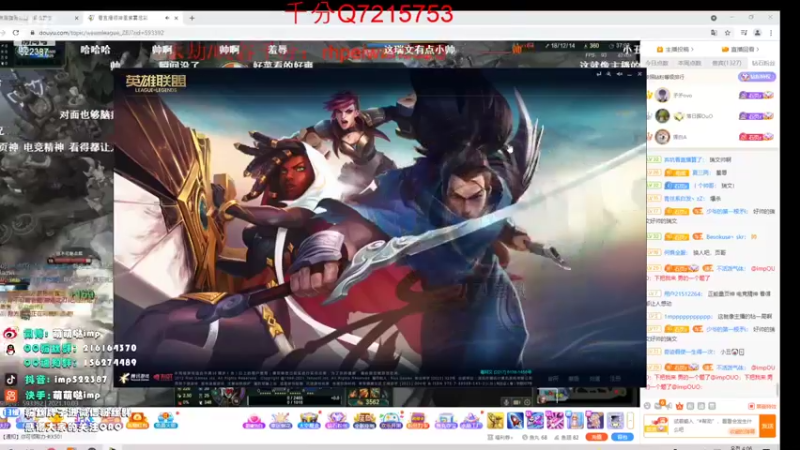Mute audio on the active Douyu tab

tap(167, 18)
